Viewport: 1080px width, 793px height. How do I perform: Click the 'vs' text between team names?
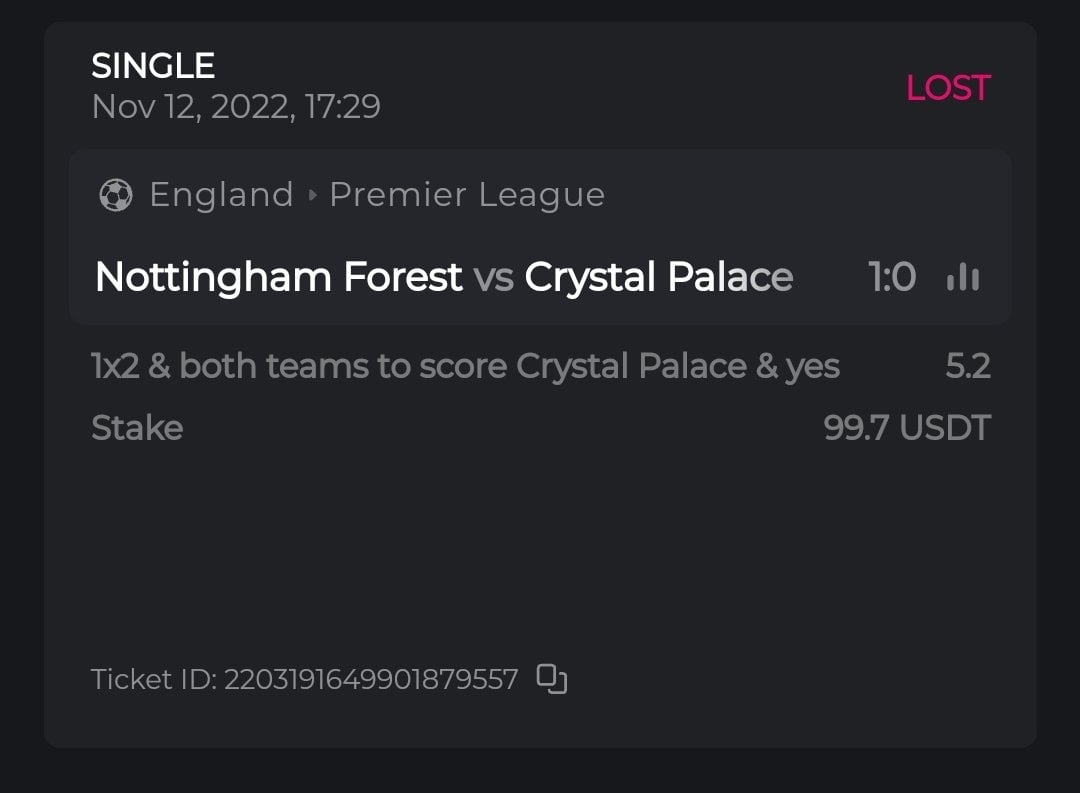point(493,277)
